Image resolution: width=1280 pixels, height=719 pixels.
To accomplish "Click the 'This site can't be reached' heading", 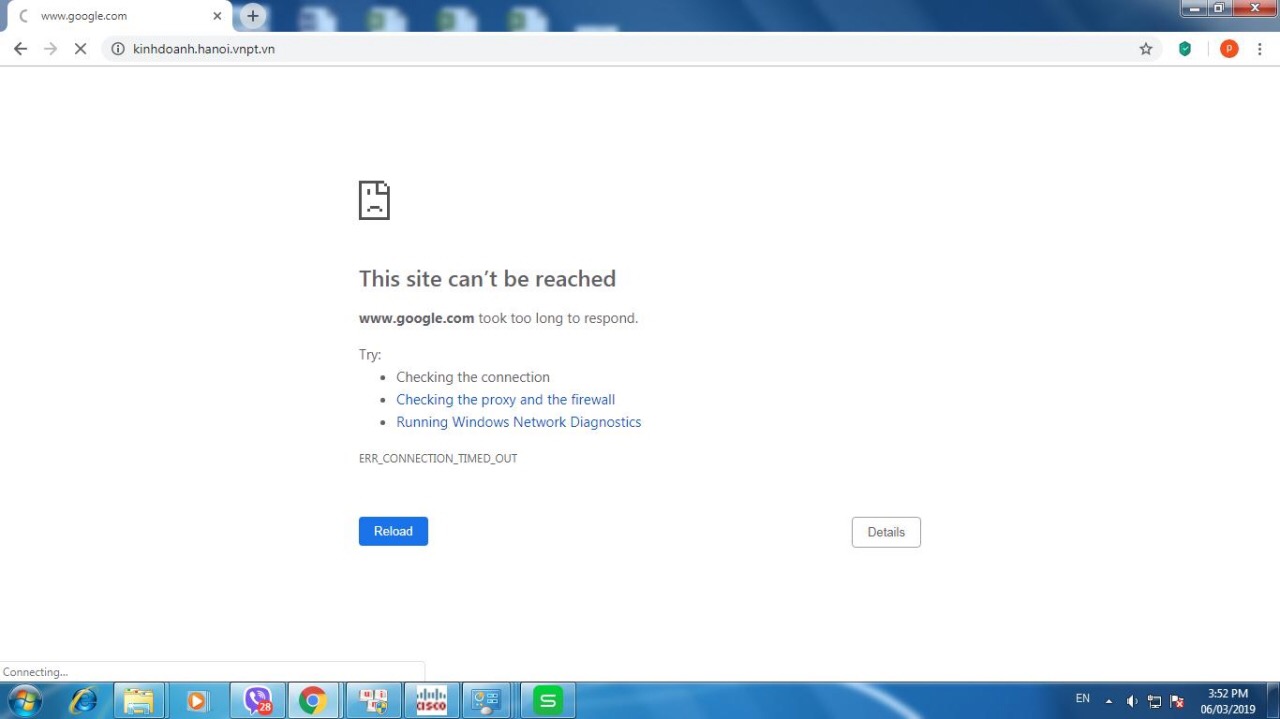I will click(x=487, y=279).
